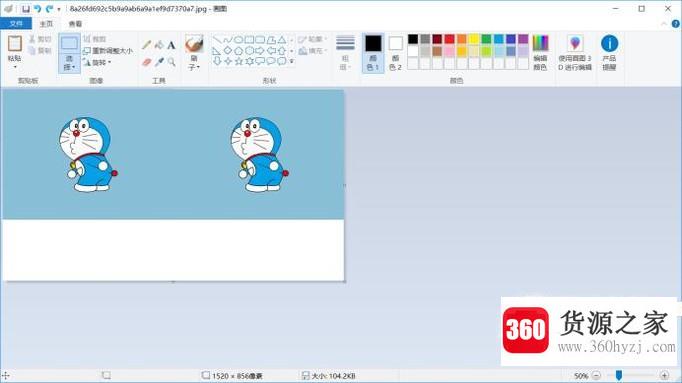Open the File (文件) menu tab
Viewport: 682px width, 383px height.
[x=16, y=23]
